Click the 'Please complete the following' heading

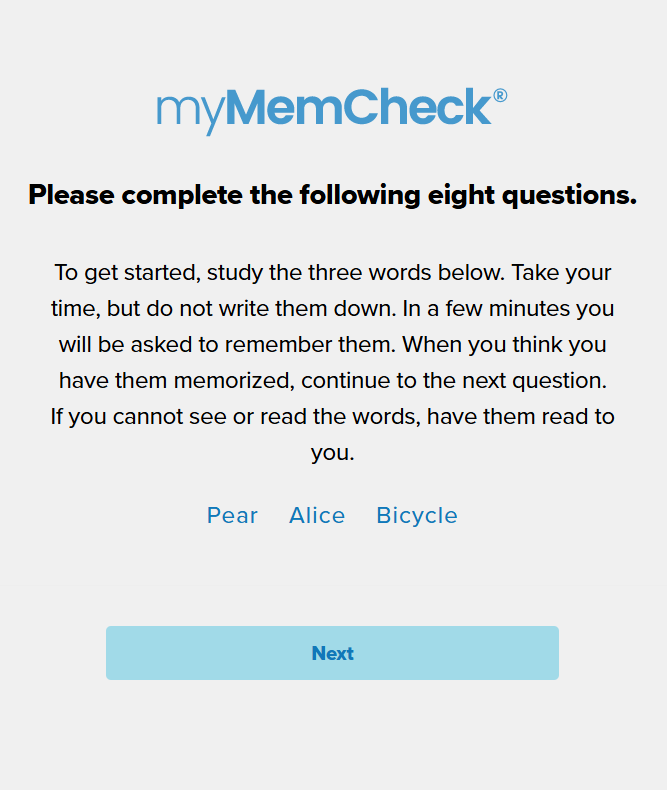tap(332, 195)
